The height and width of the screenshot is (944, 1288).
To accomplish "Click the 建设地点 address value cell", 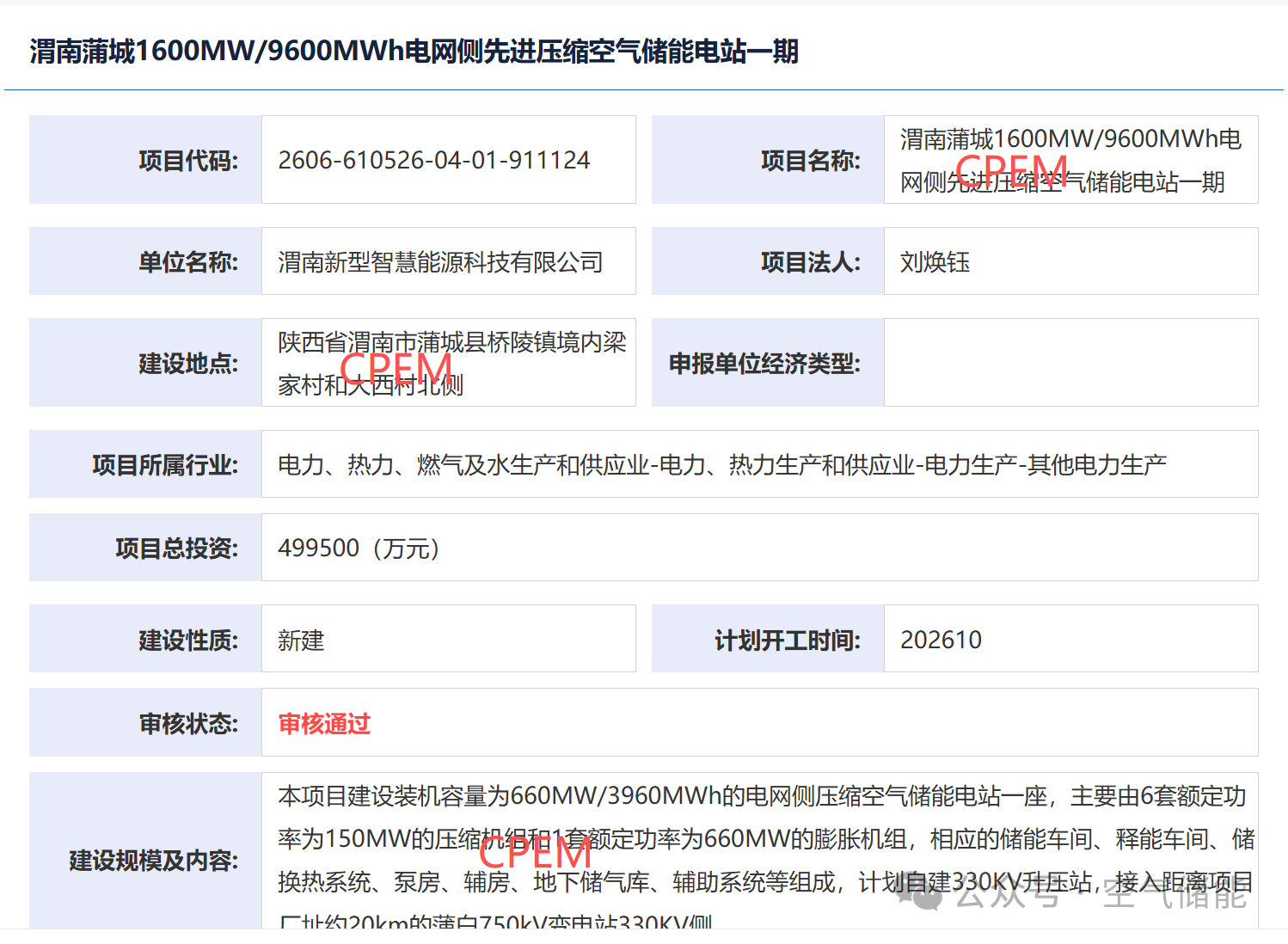I will pos(449,362).
